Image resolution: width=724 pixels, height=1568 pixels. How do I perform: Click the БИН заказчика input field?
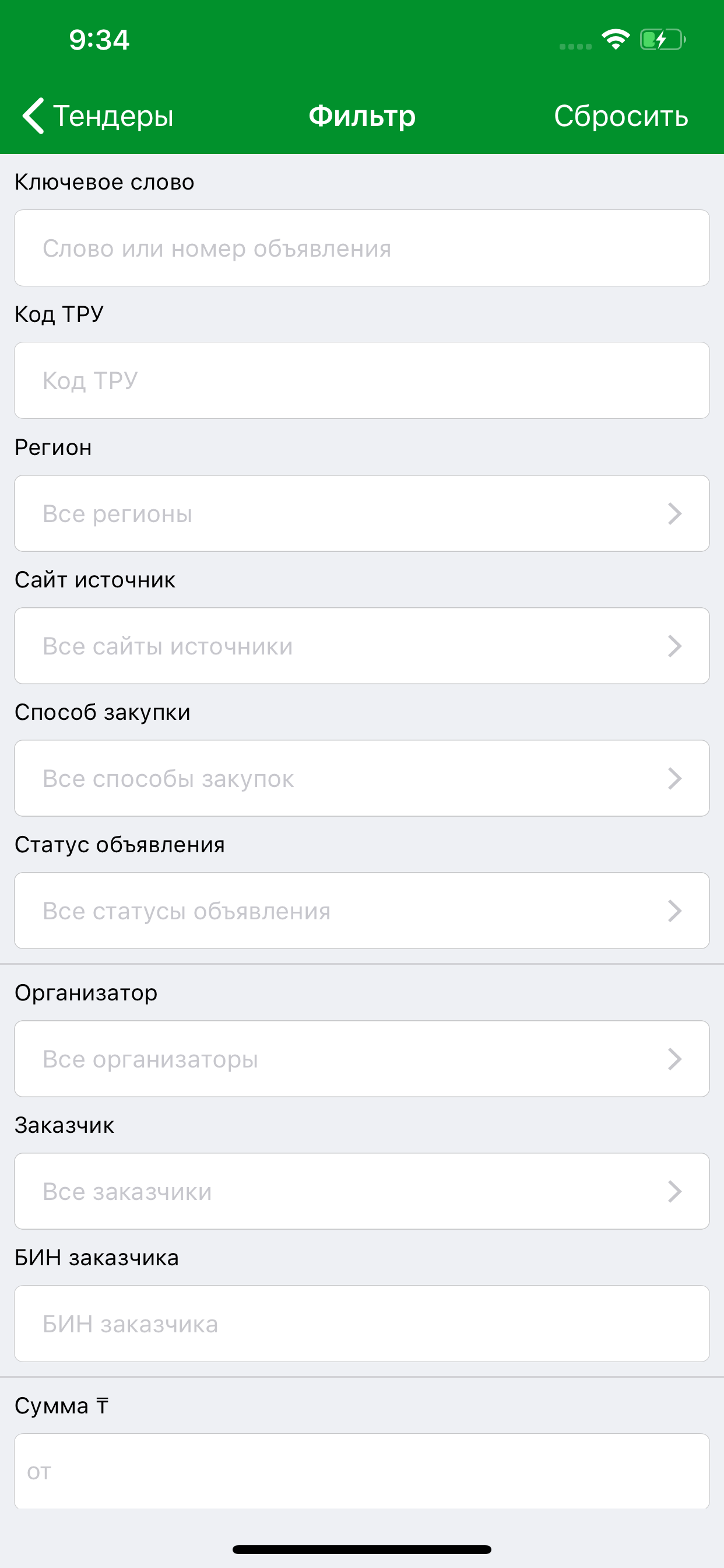(362, 1324)
